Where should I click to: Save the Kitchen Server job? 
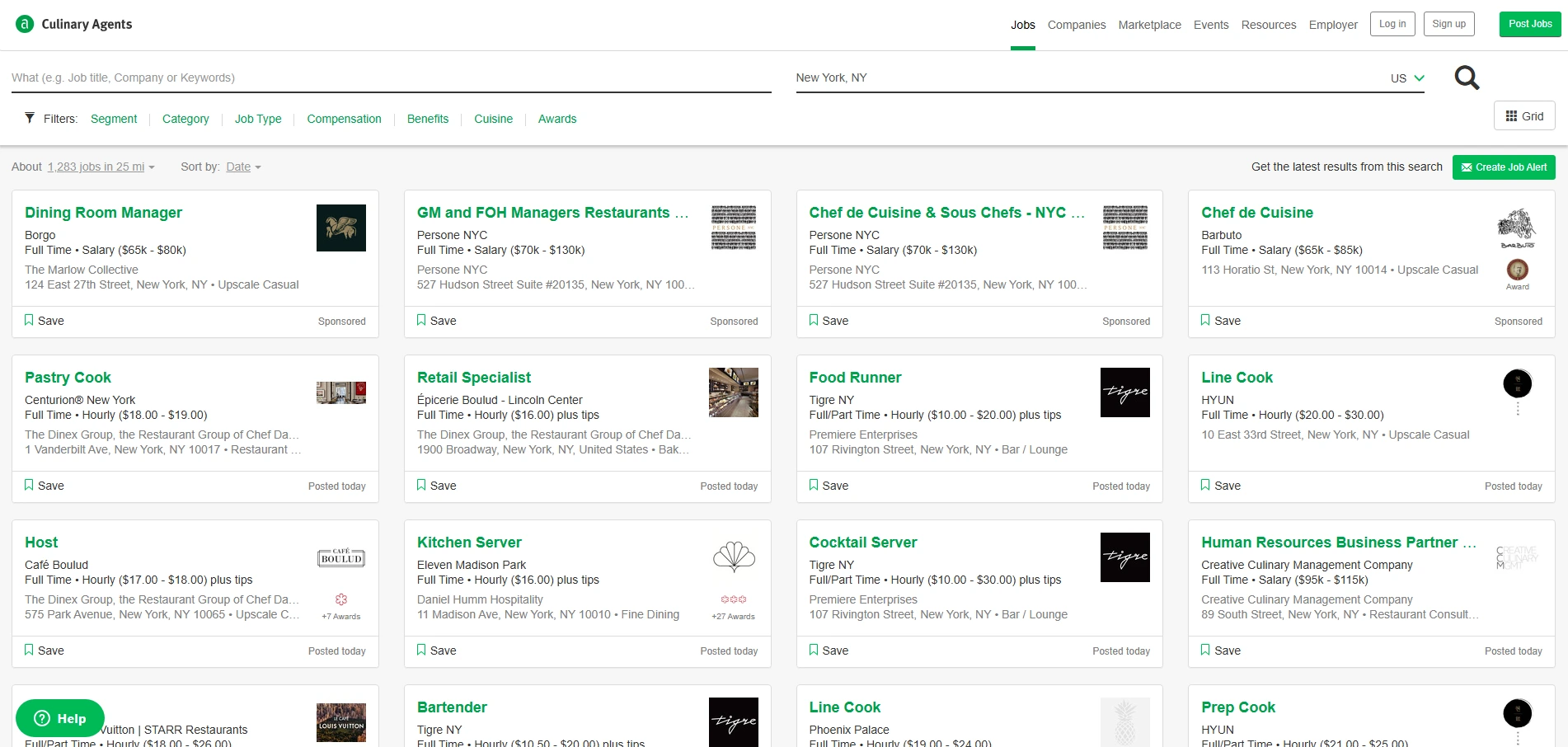[436, 651]
